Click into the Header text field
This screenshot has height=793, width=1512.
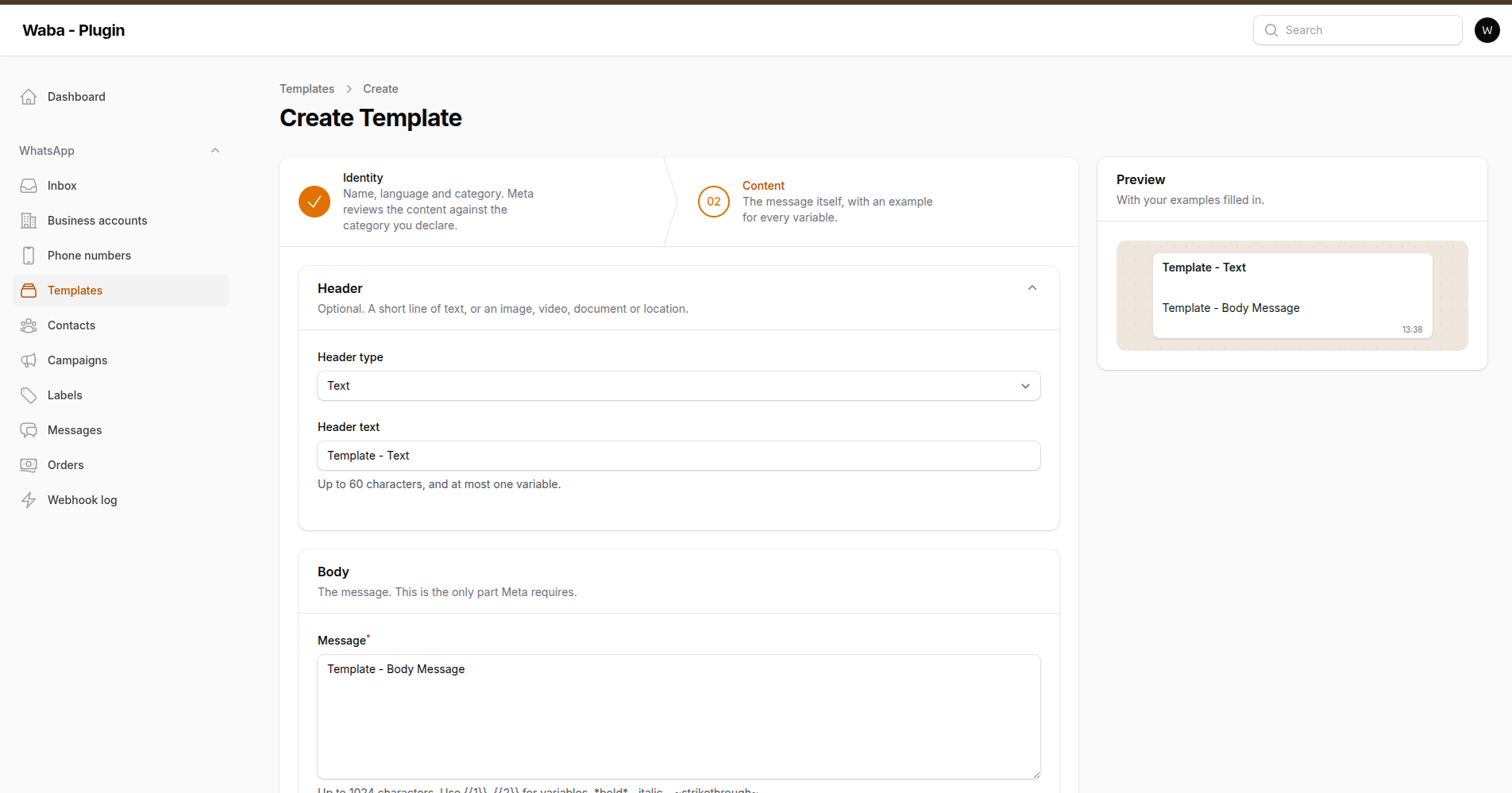click(x=679, y=456)
